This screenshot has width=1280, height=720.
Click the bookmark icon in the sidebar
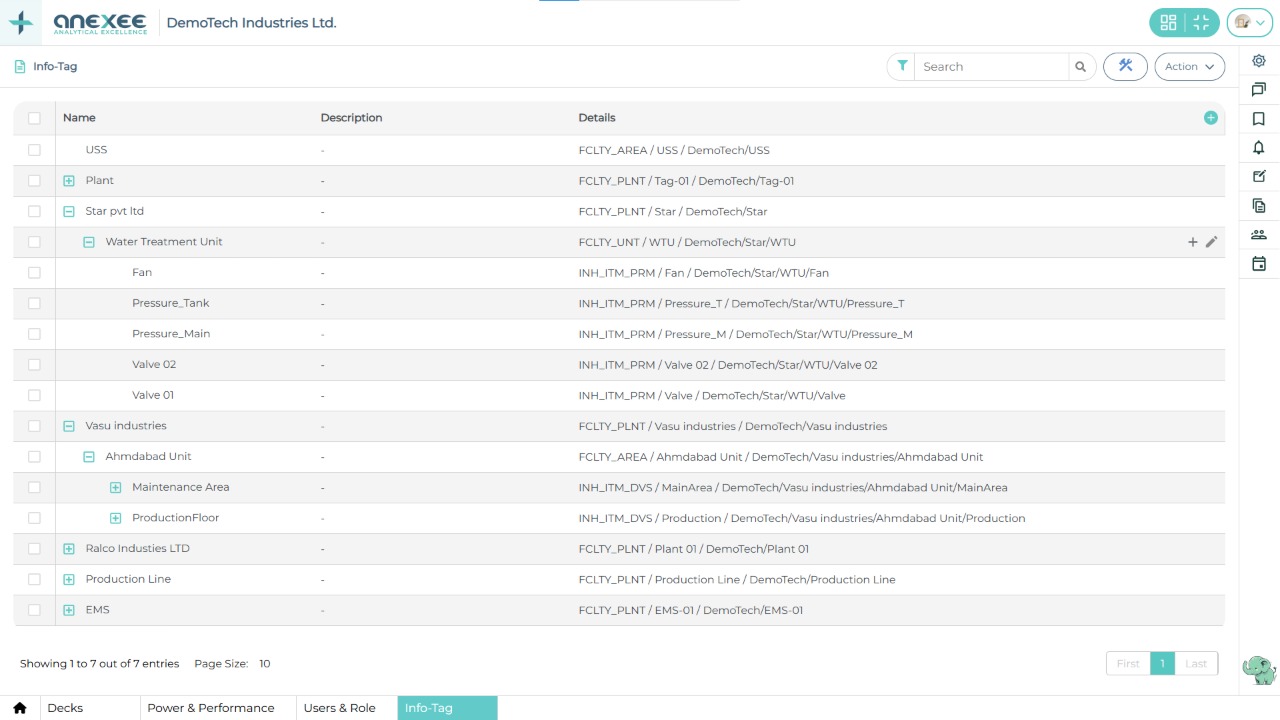point(1259,118)
